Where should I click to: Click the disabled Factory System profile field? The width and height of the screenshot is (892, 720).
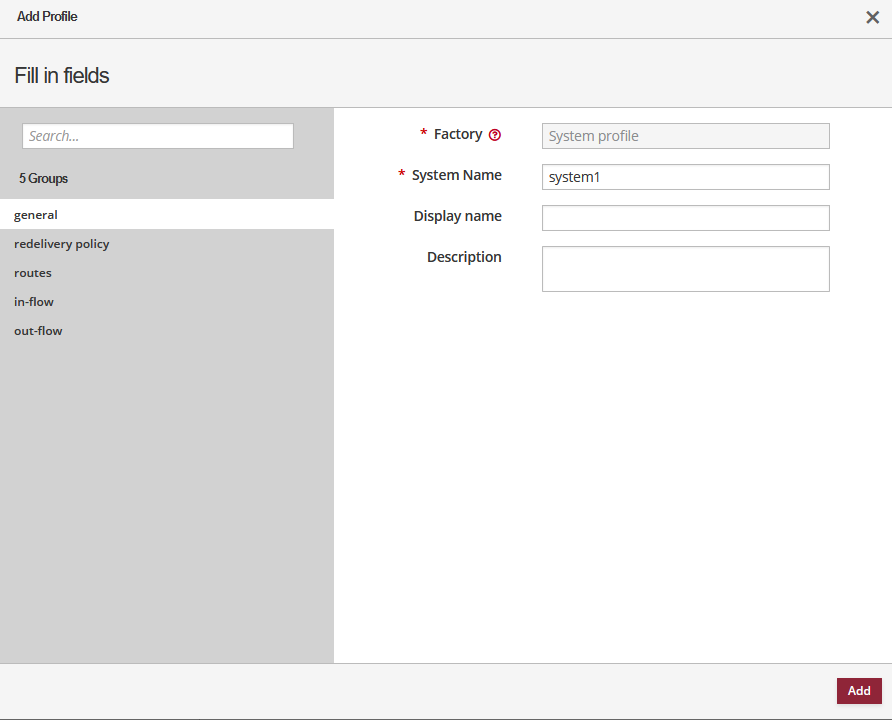[x=685, y=136]
